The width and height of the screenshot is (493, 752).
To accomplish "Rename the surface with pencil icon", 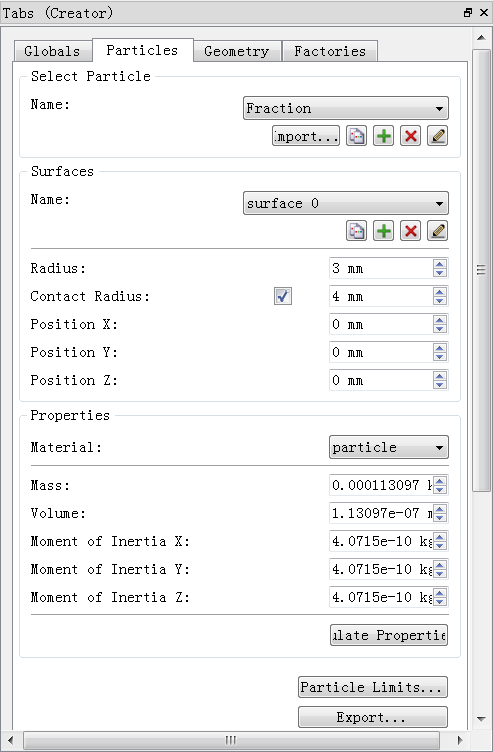I will coord(437,231).
